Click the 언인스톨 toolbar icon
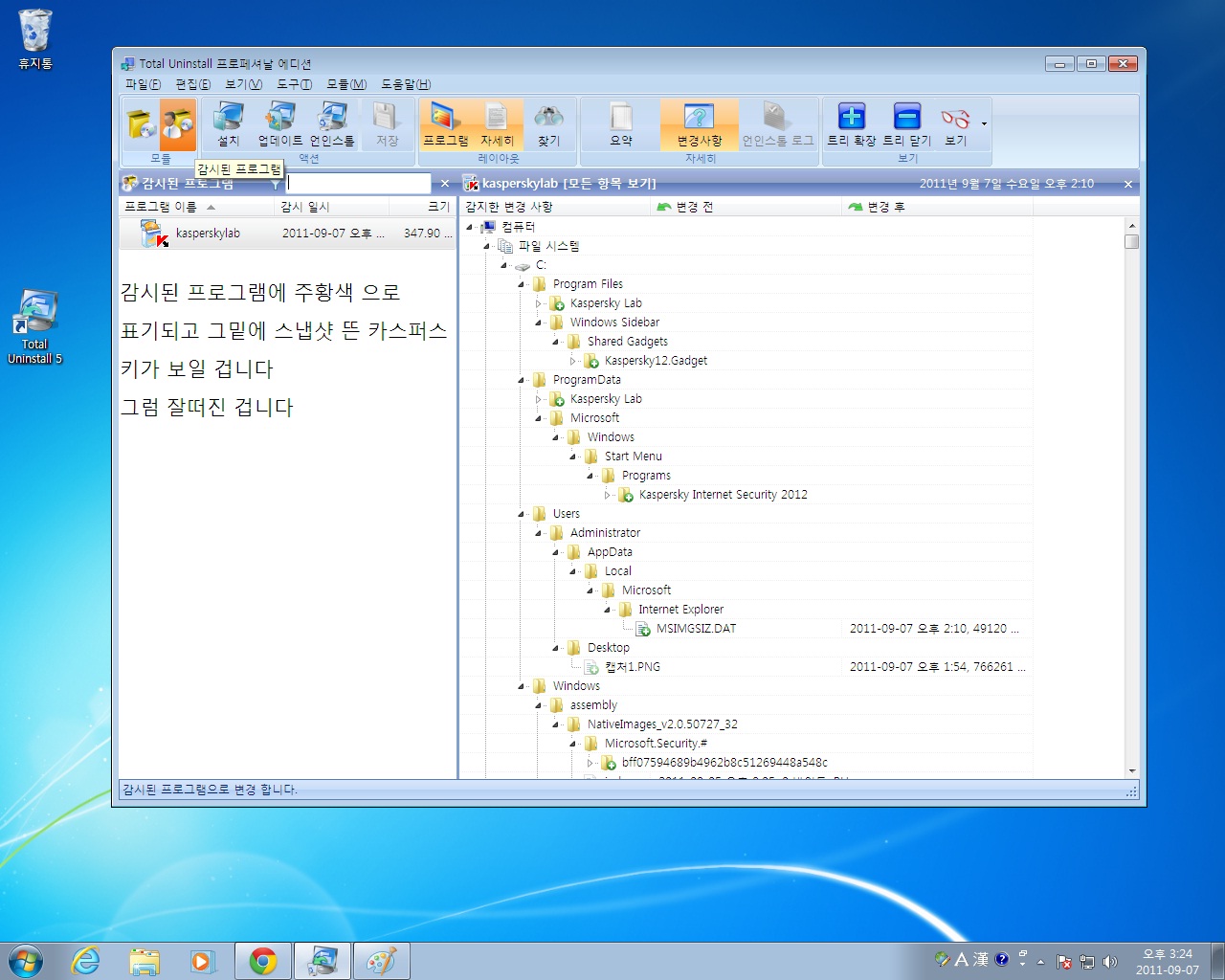Image resolution: width=1225 pixels, height=980 pixels. coord(332,124)
